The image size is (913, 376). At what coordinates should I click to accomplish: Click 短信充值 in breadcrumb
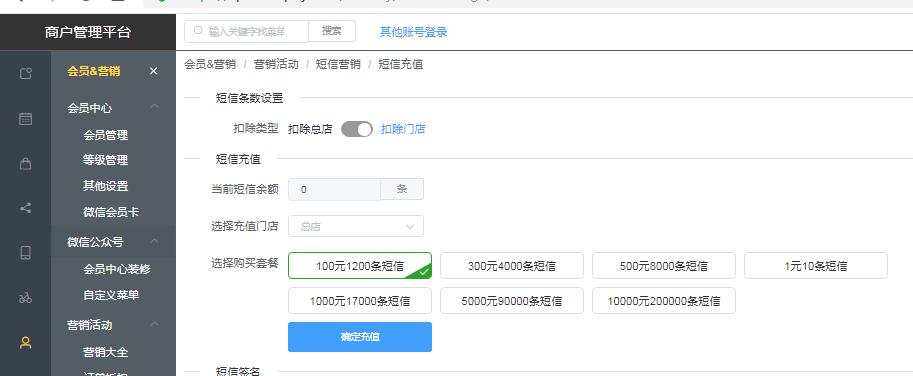pyautogui.click(x=401, y=65)
